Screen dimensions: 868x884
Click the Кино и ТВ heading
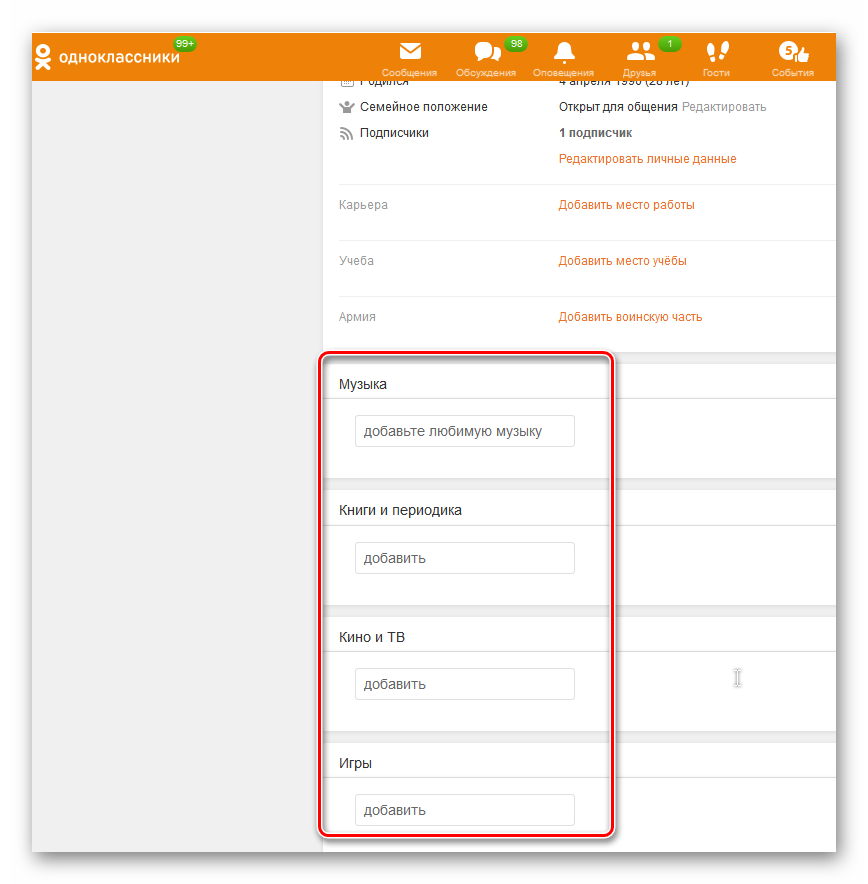tap(371, 637)
